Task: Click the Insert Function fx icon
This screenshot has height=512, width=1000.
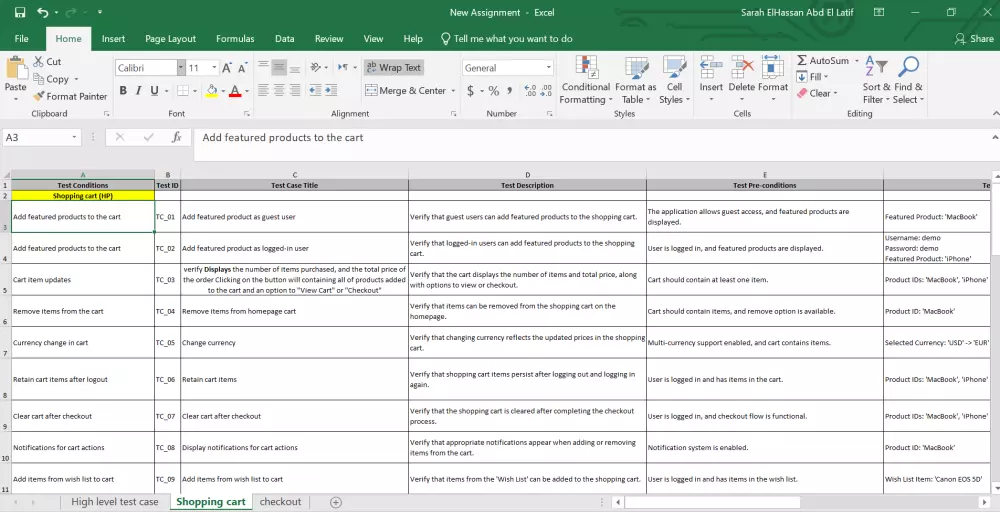Action: tap(177, 138)
